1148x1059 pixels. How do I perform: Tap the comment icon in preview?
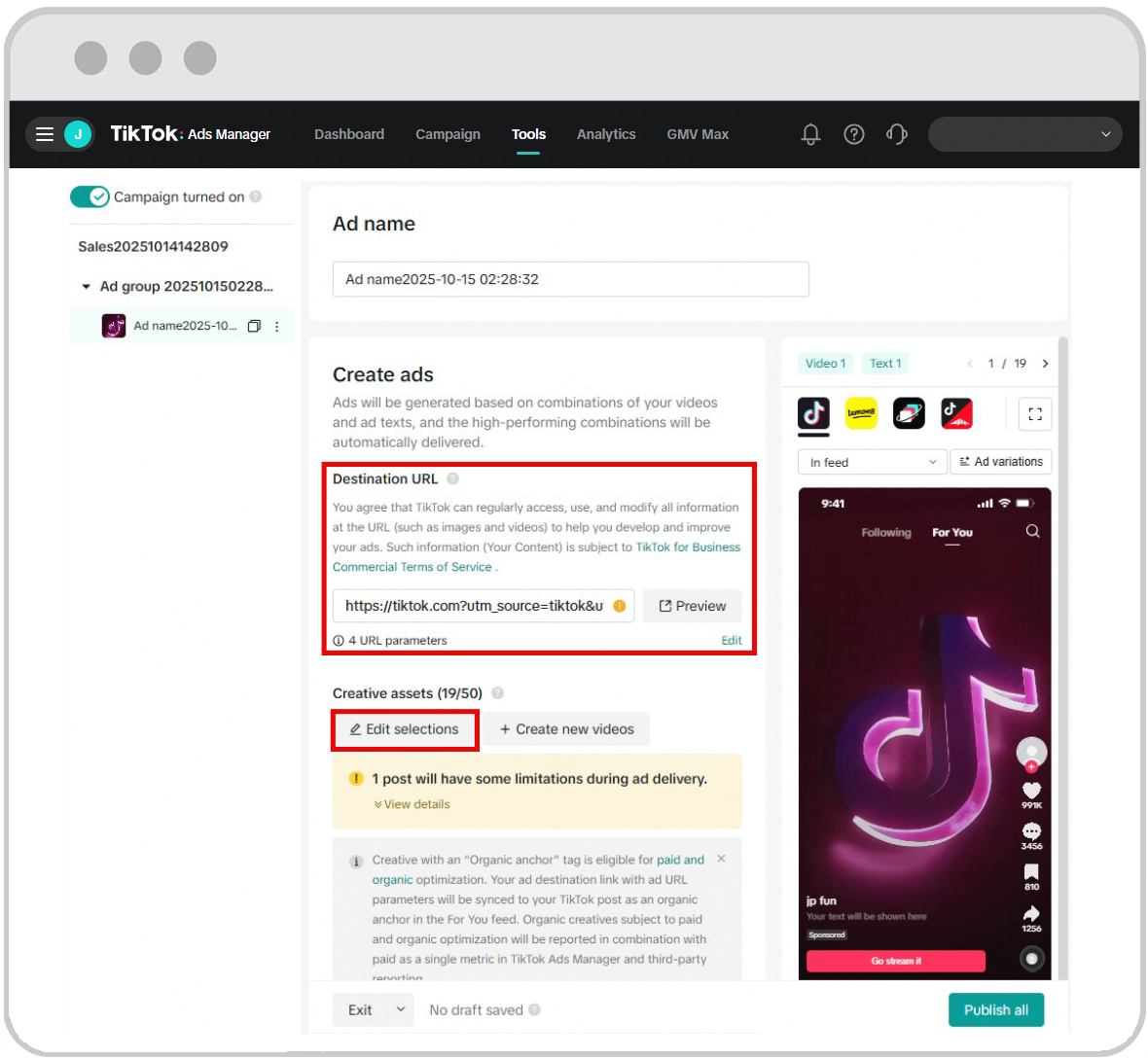(1031, 831)
